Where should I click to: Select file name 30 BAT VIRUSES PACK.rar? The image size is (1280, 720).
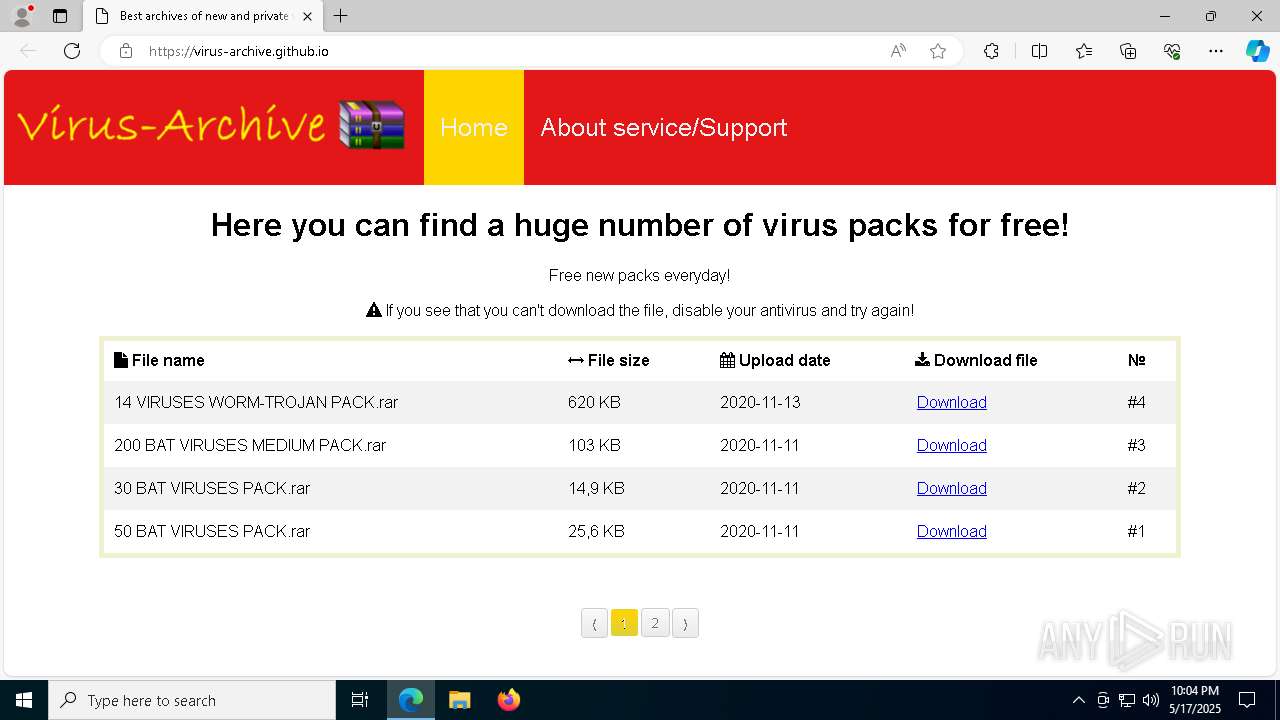tap(212, 488)
